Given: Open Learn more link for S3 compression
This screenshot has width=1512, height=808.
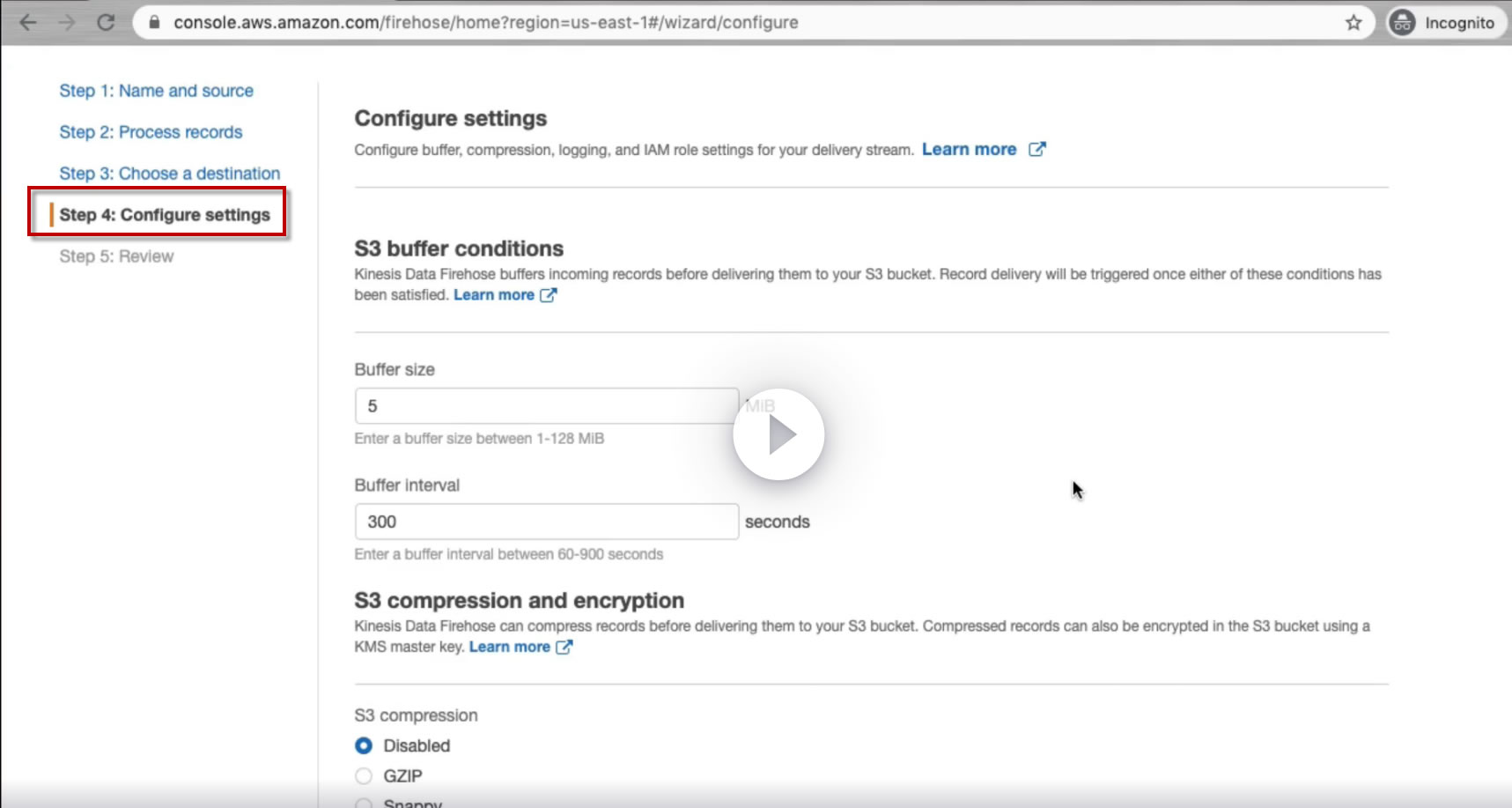Looking at the screenshot, I should coord(510,647).
